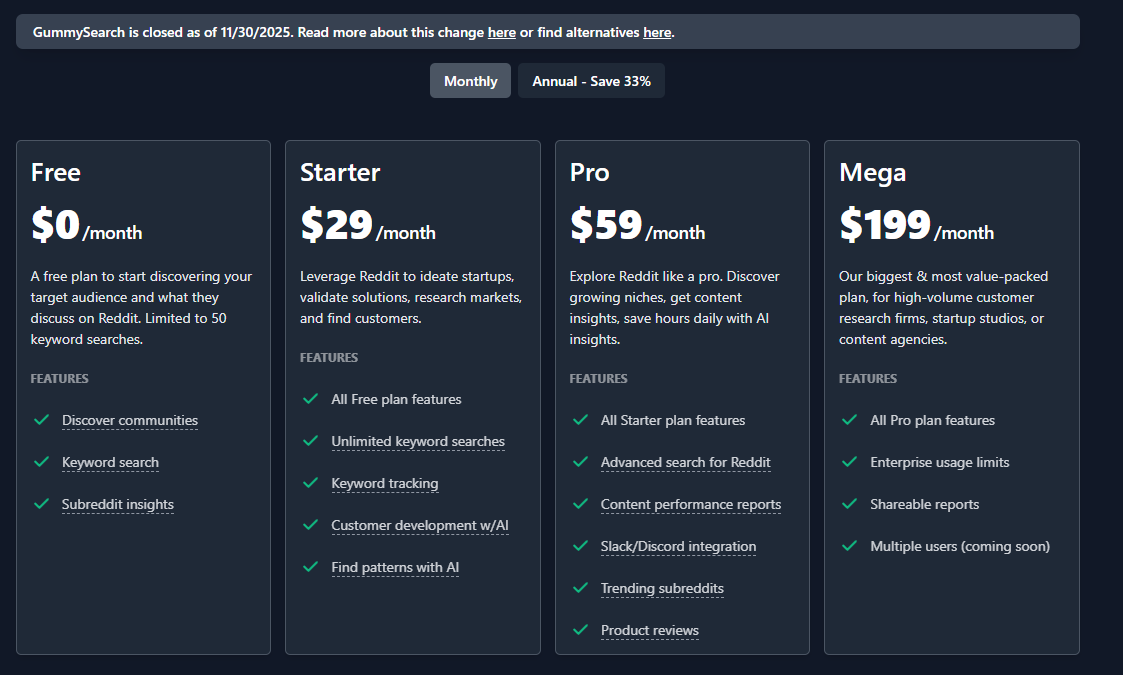The width and height of the screenshot is (1123, 675).
Task: Click checkmark beside Slack/Discord integration
Action: click(580, 546)
